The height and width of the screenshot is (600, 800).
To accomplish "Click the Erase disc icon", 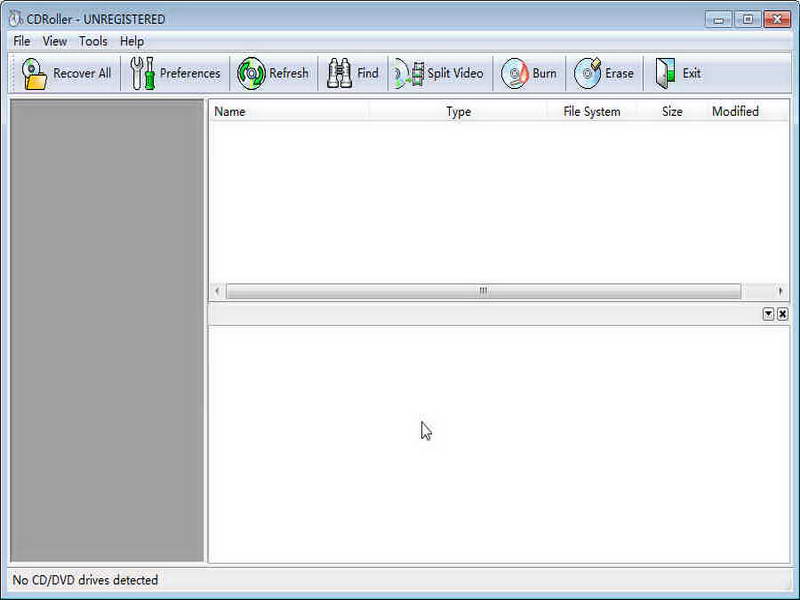I will pyautogui.click(x=587, y=73).
